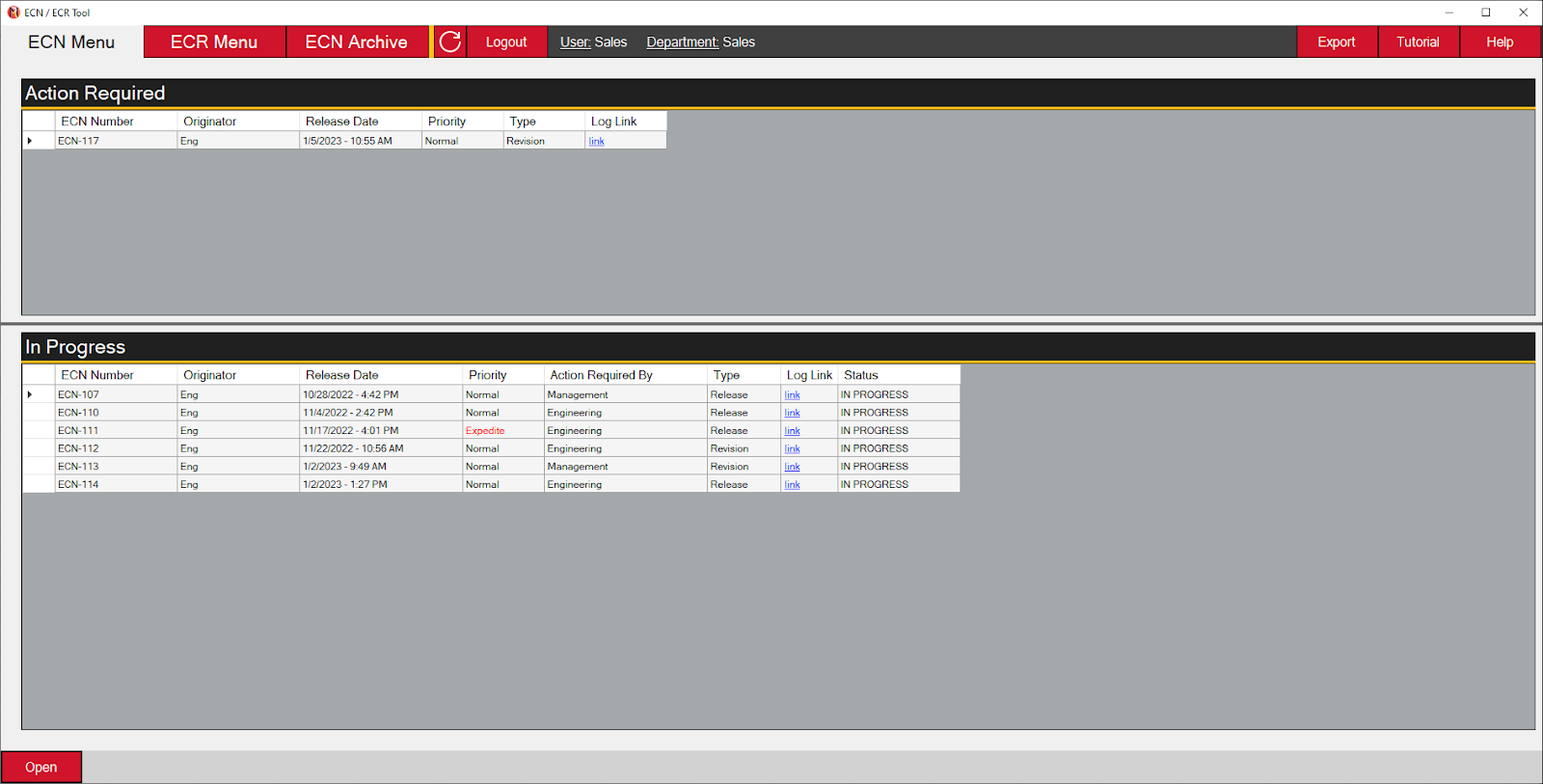Click the row selector arrow for ECN-117
The width and height of the screenshot is (1543, 784).
[x=30, y=141]
